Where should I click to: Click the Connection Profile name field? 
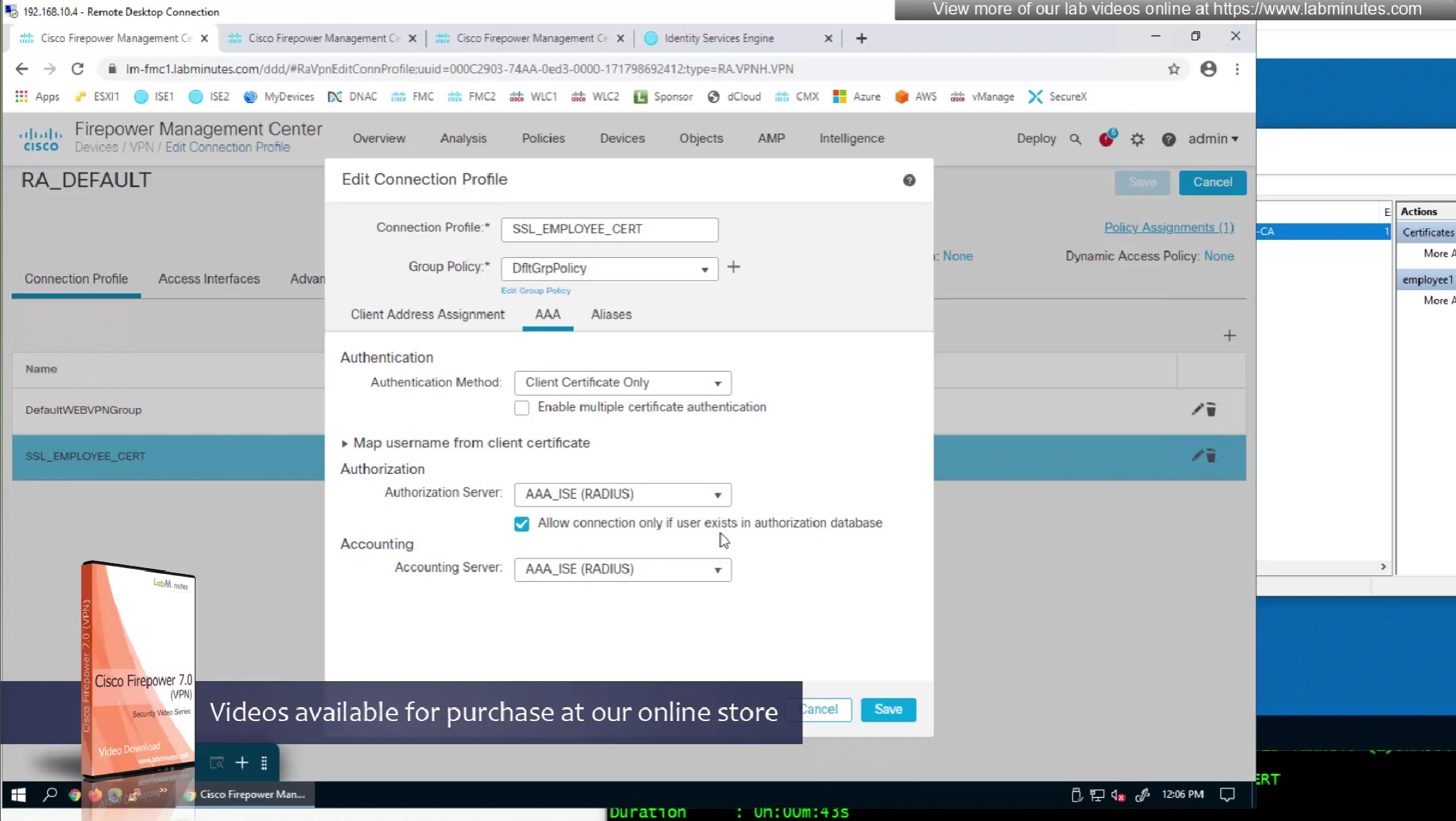coord(609,229)
